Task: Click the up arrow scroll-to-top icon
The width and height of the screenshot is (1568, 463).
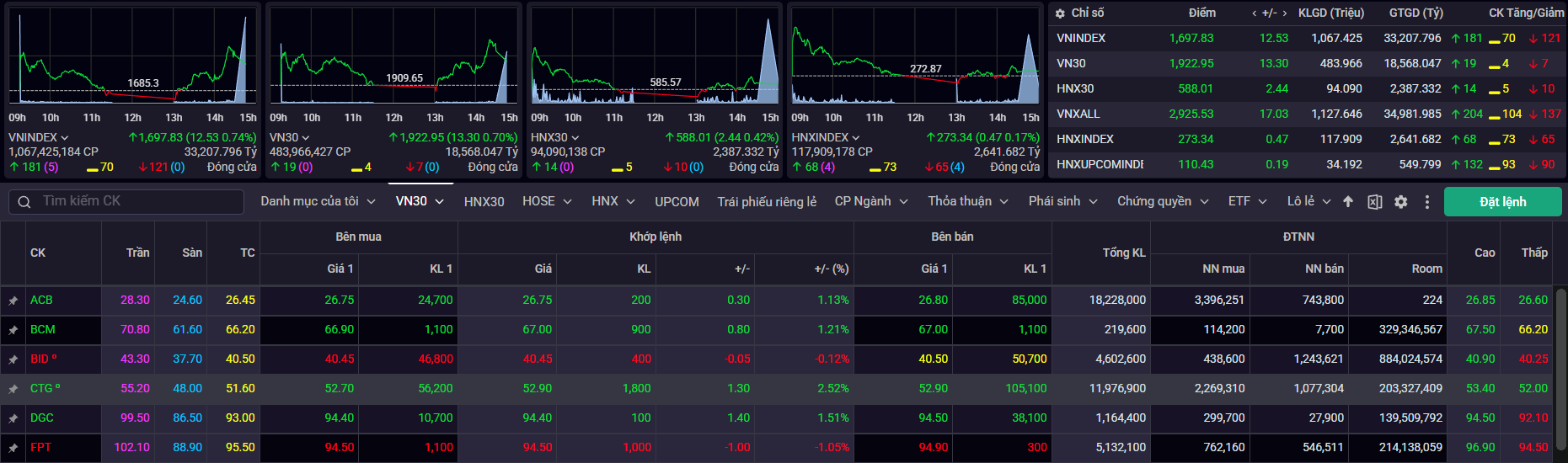Action: [1348, 202]
